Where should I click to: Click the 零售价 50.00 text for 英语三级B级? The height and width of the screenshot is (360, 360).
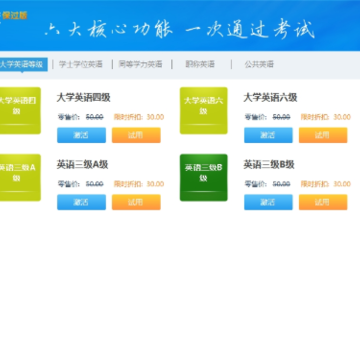coord(268,184)
